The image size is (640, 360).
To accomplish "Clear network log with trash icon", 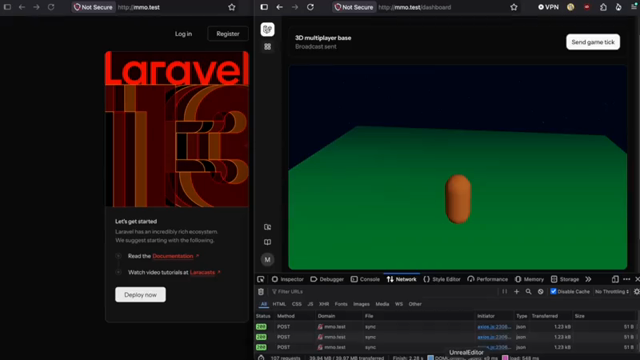I will click(261, 291).
